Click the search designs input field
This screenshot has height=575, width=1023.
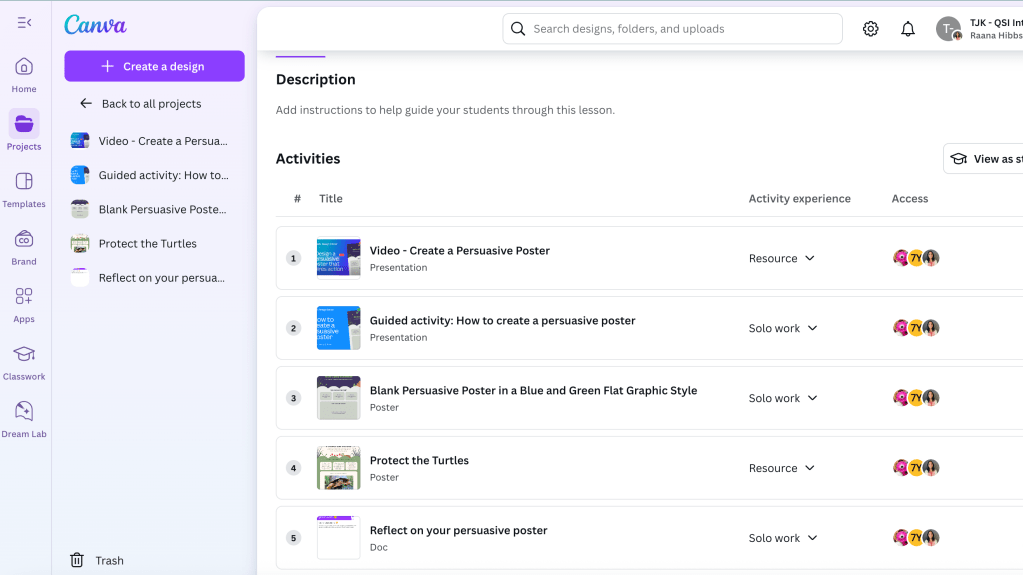point(680,29)
